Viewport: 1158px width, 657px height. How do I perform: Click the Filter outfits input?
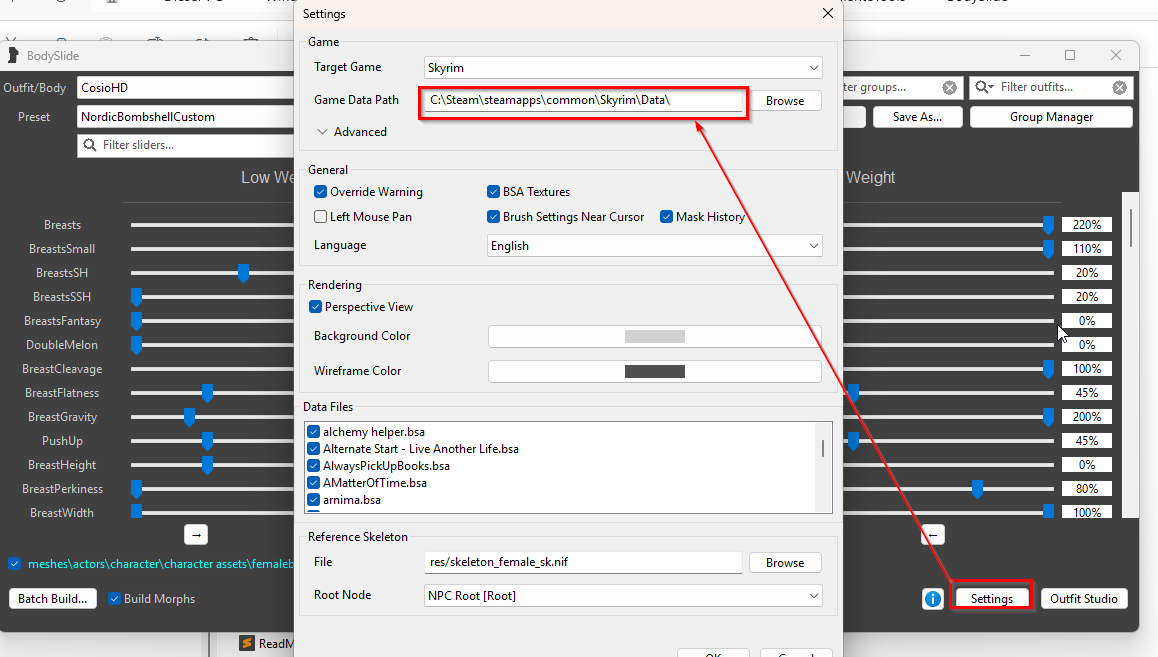pyautogui.click(x=1051, y=87)
